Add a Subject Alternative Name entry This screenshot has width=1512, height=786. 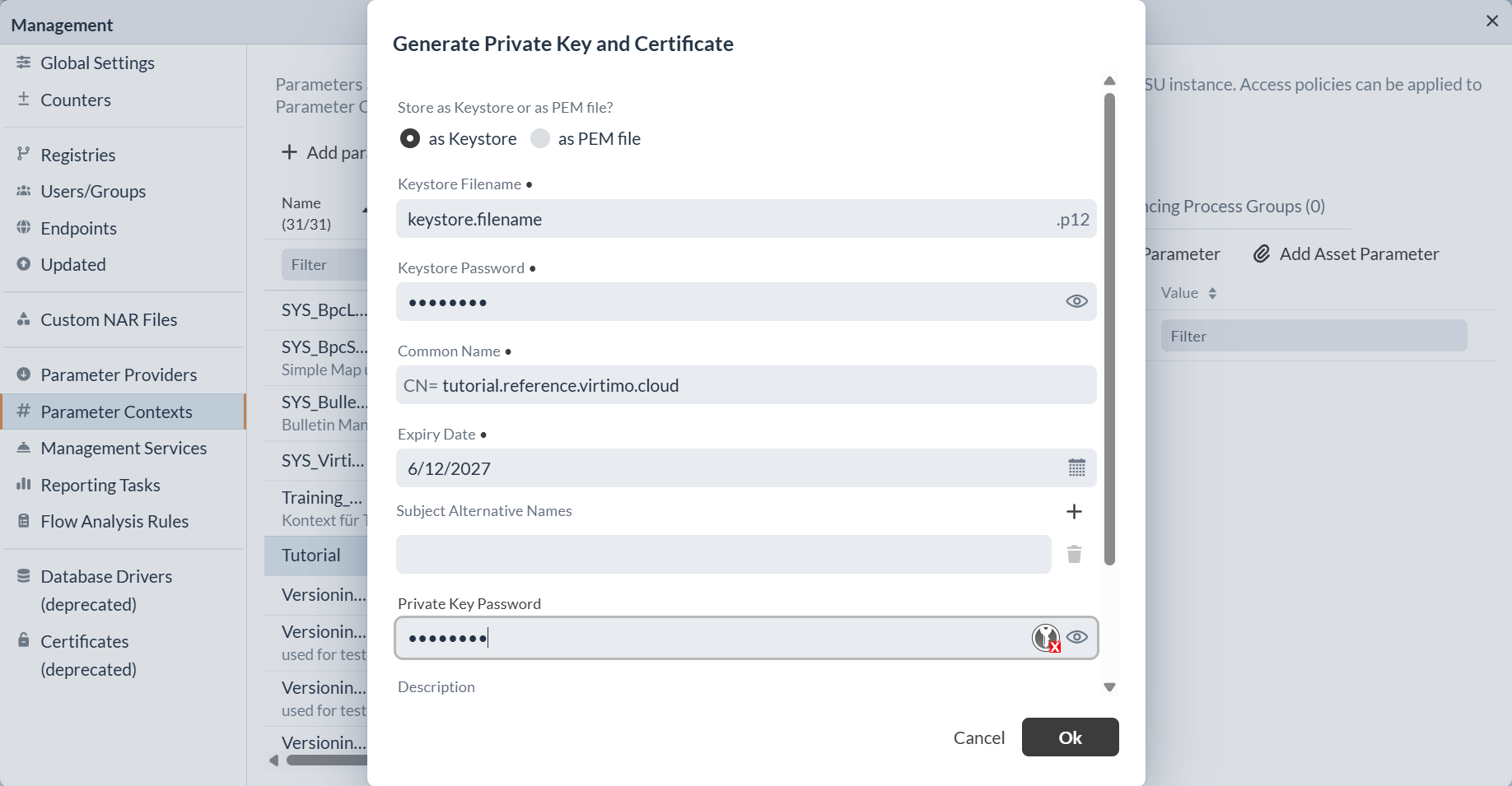[1074, 512]
